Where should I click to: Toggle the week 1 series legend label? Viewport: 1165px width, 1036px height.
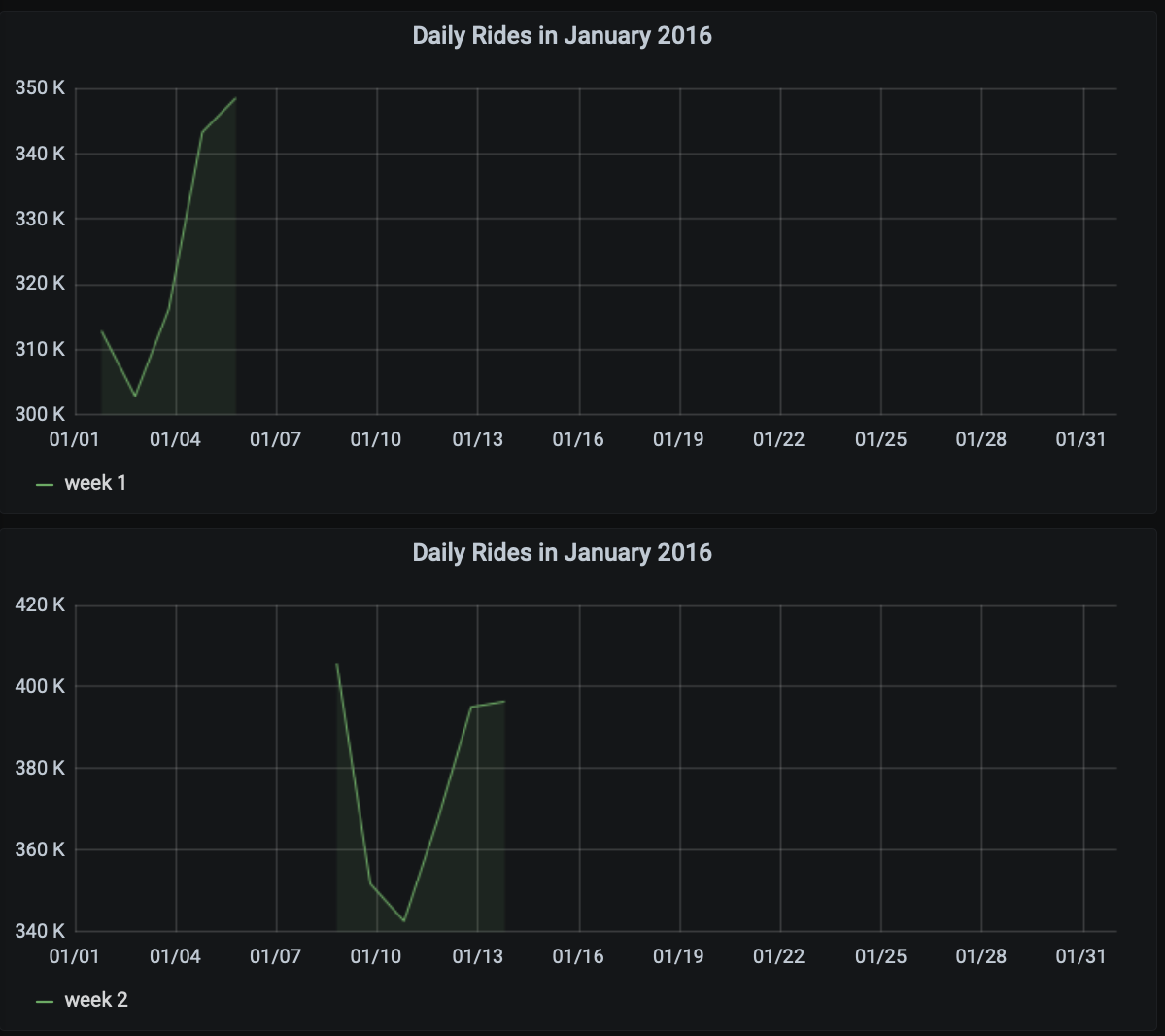click(95, 483)
